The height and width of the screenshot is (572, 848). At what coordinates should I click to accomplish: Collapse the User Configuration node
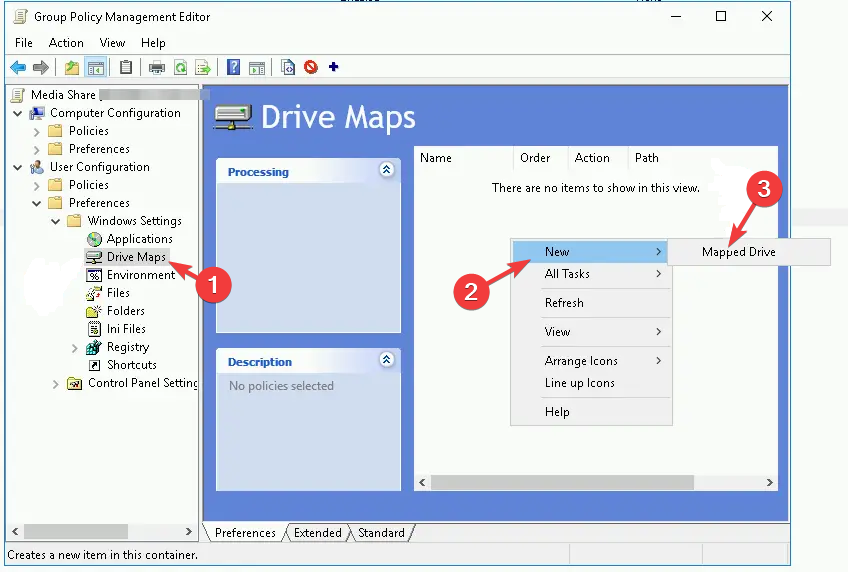click(x=18, y=168)
